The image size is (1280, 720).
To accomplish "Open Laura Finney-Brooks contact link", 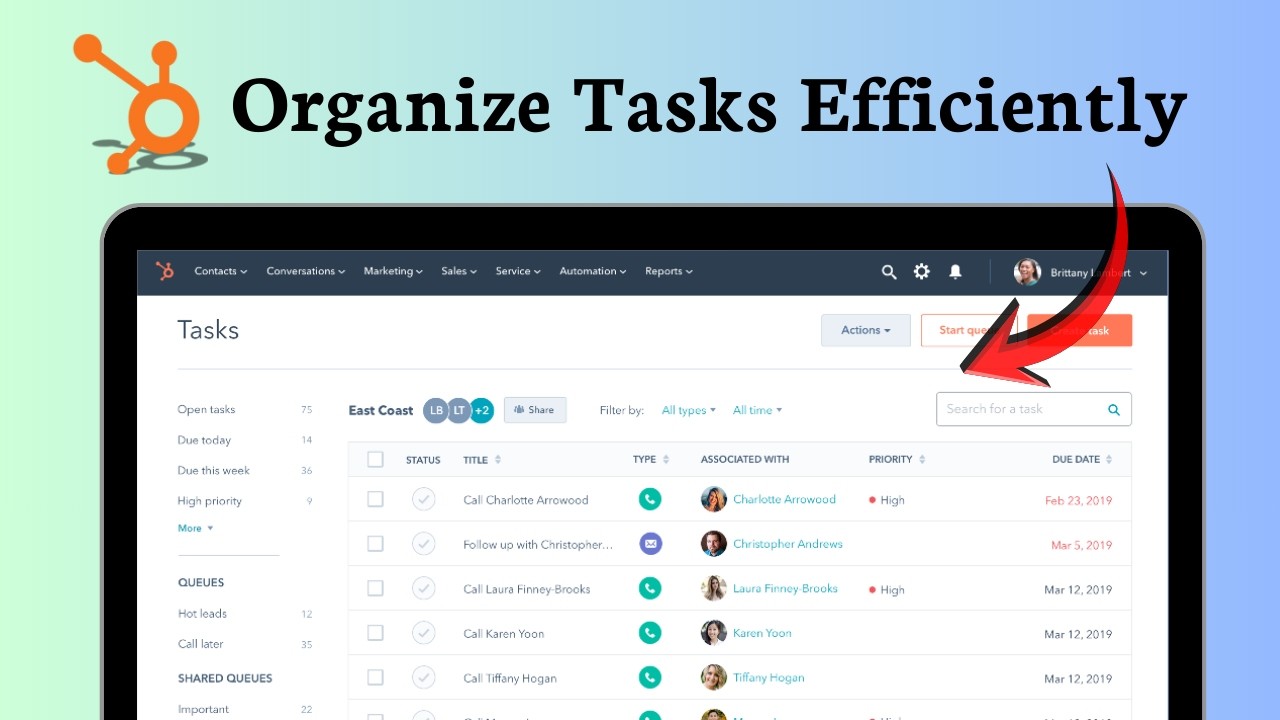I will (x=785, y=588).
